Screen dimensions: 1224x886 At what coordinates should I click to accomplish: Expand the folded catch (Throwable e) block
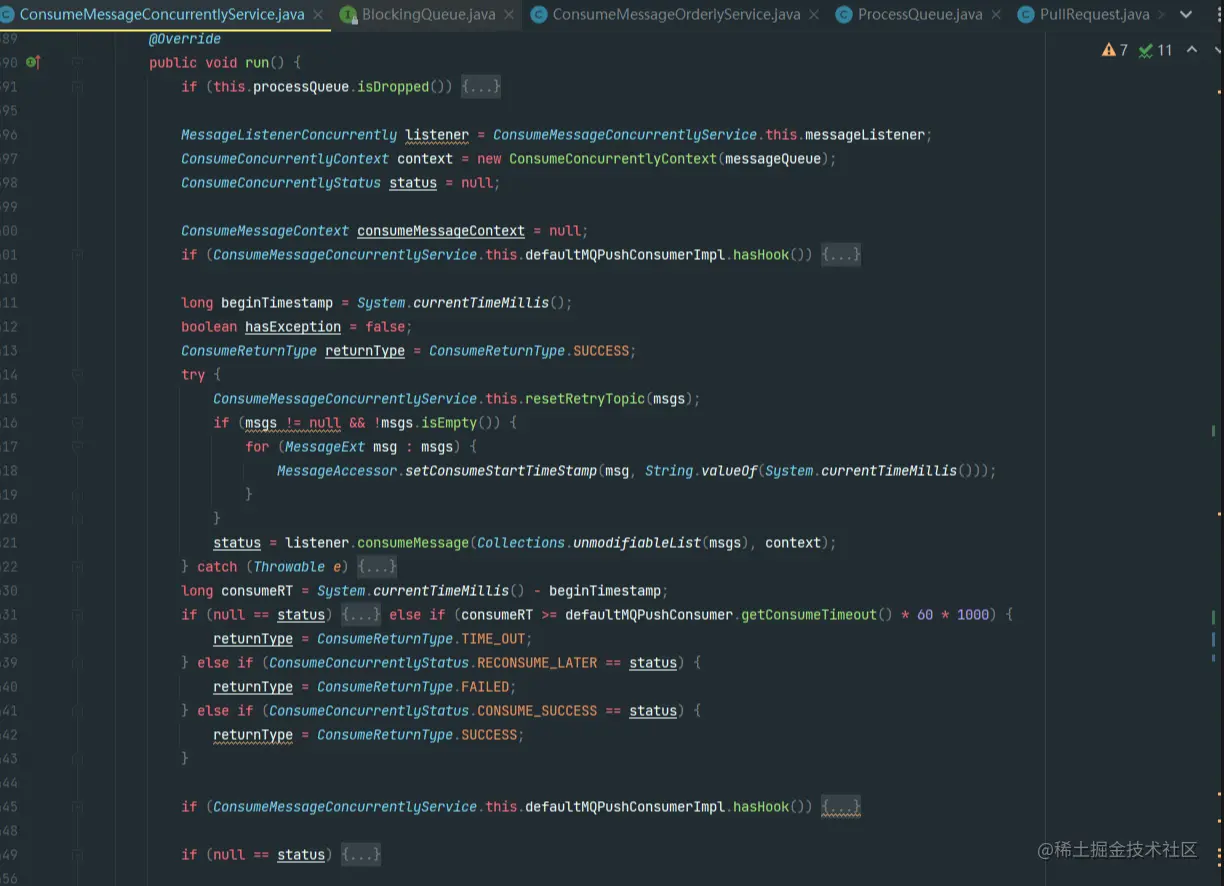(x=378, y=567)
